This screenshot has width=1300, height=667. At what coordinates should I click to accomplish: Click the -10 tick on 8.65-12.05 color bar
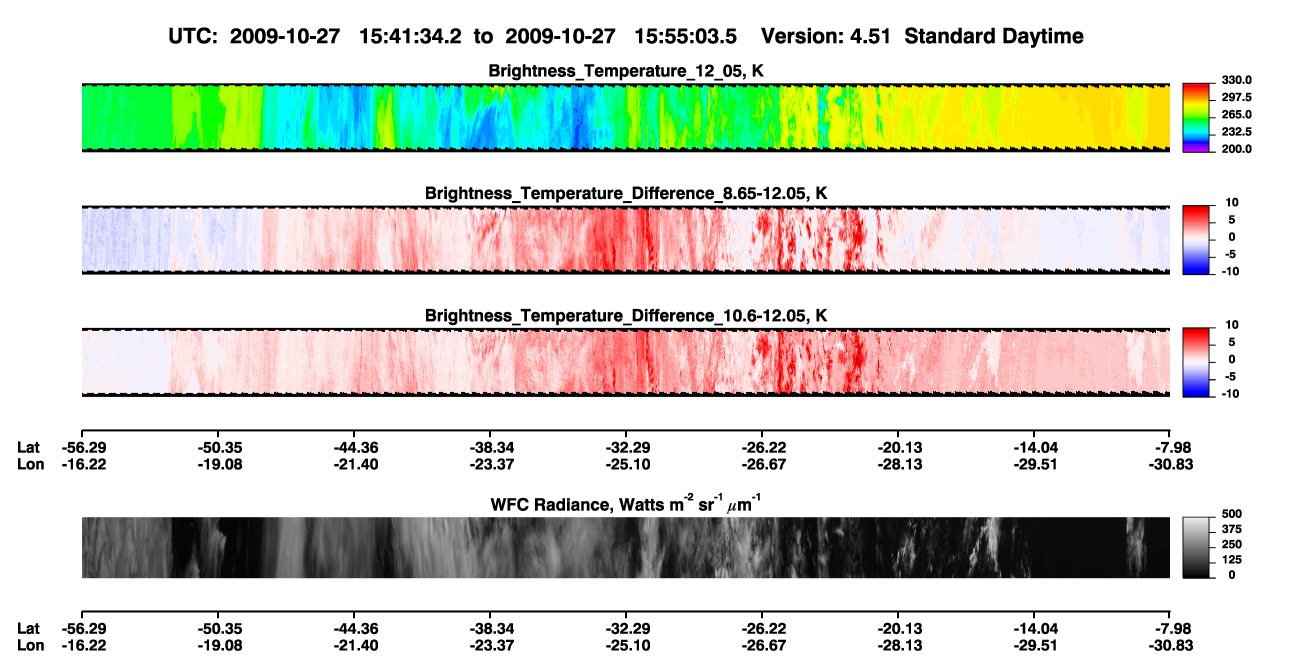click(1232, 271)
